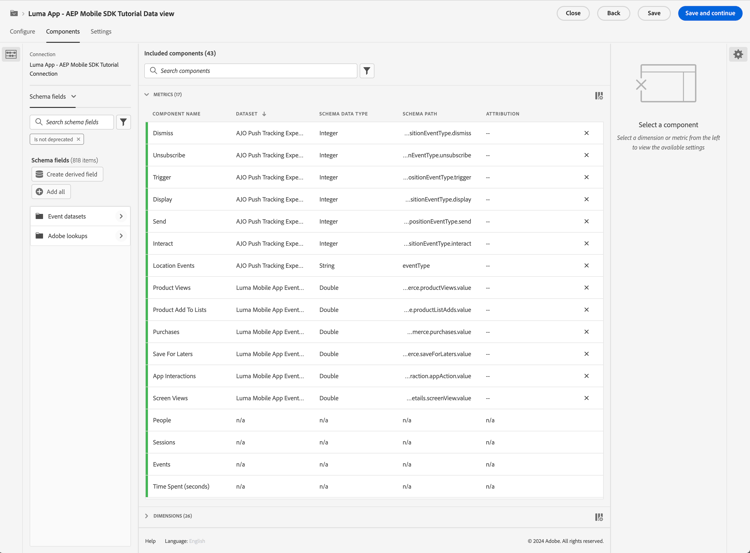Remove the Interact metric
750x553 pixels.
click(x=586, y=243)
